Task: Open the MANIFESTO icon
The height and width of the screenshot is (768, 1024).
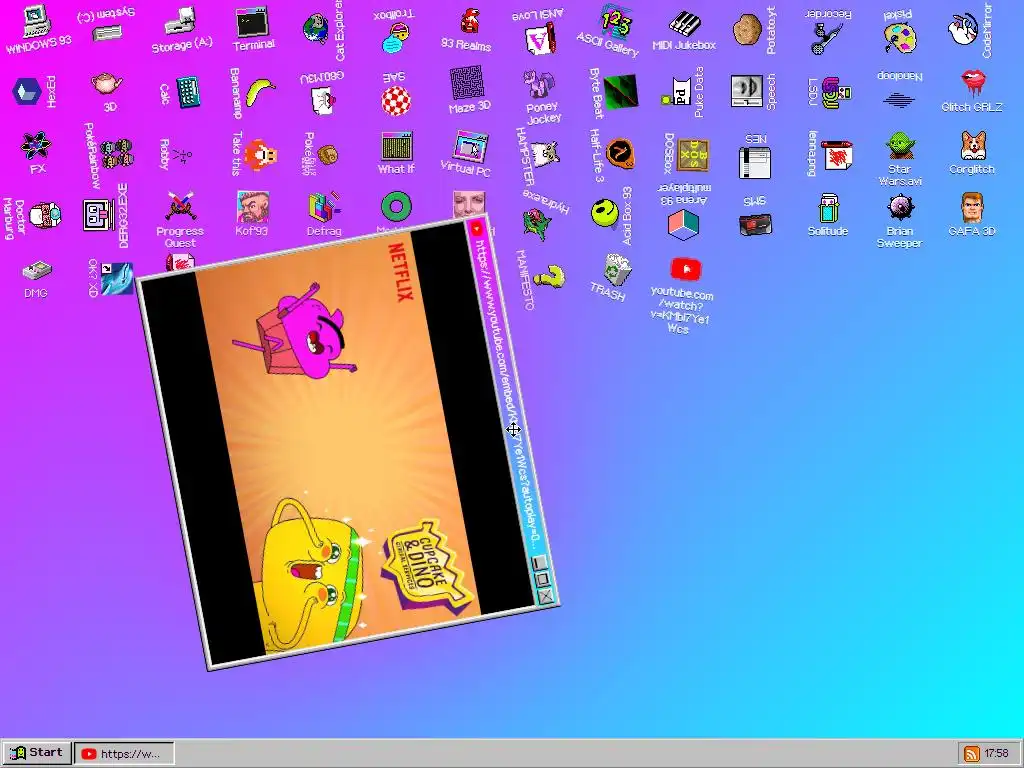Action: 550,277
